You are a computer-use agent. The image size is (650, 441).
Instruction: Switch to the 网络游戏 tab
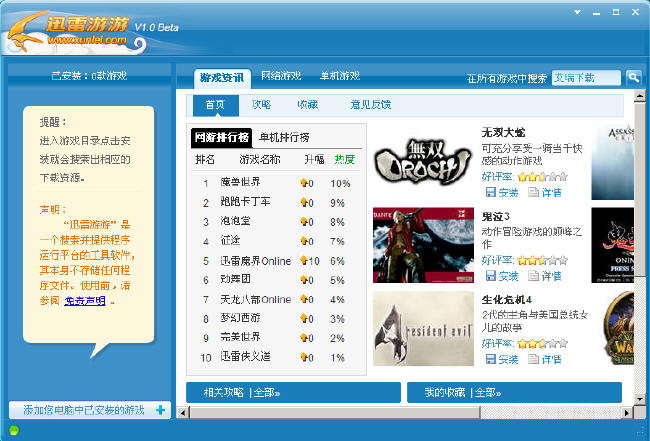point(281,76)
